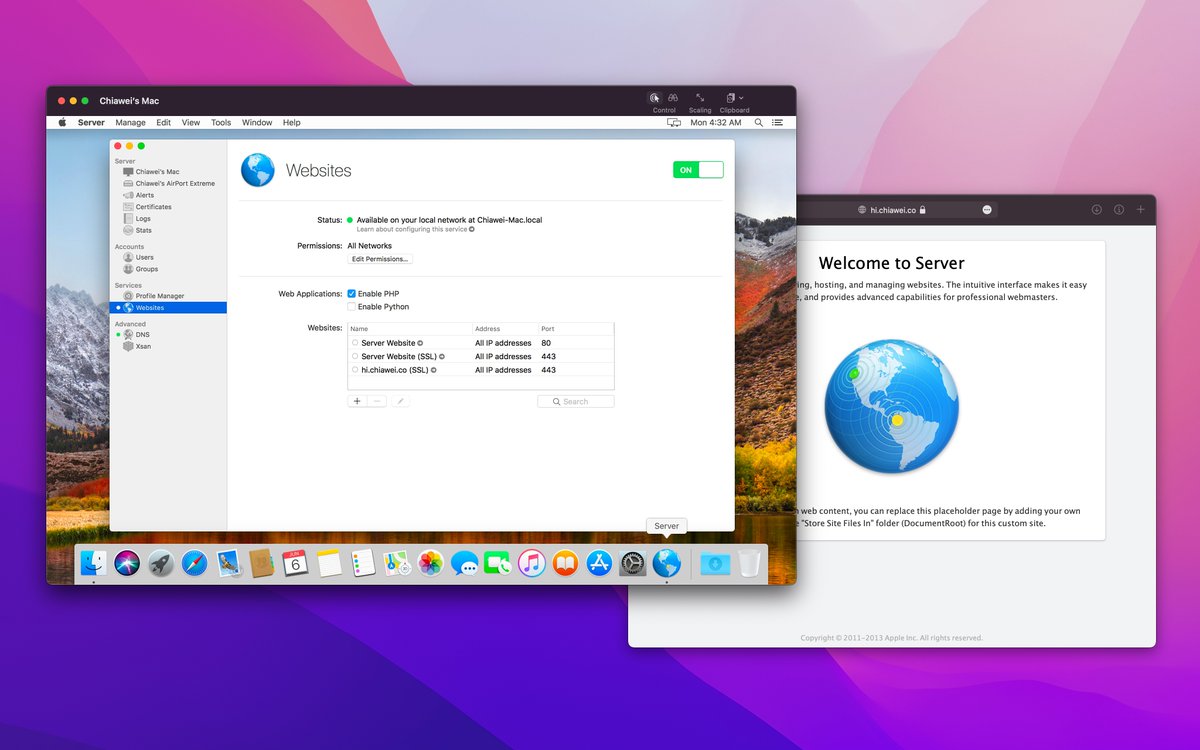Select Control mode cursor icon in Screen Sharing toolbar
Image resolution: width=1200 pixels, height=750 pixels.
[x=654, y=98]
